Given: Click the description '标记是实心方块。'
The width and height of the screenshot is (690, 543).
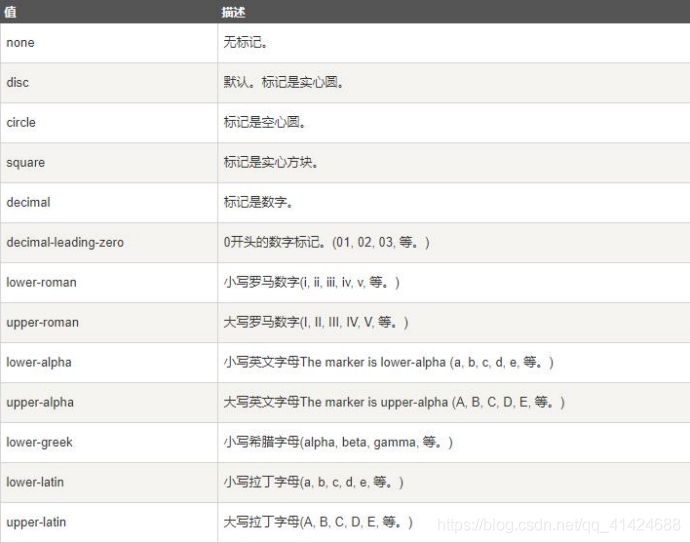Looking at the screenshot, I should [x=271, y=162].
